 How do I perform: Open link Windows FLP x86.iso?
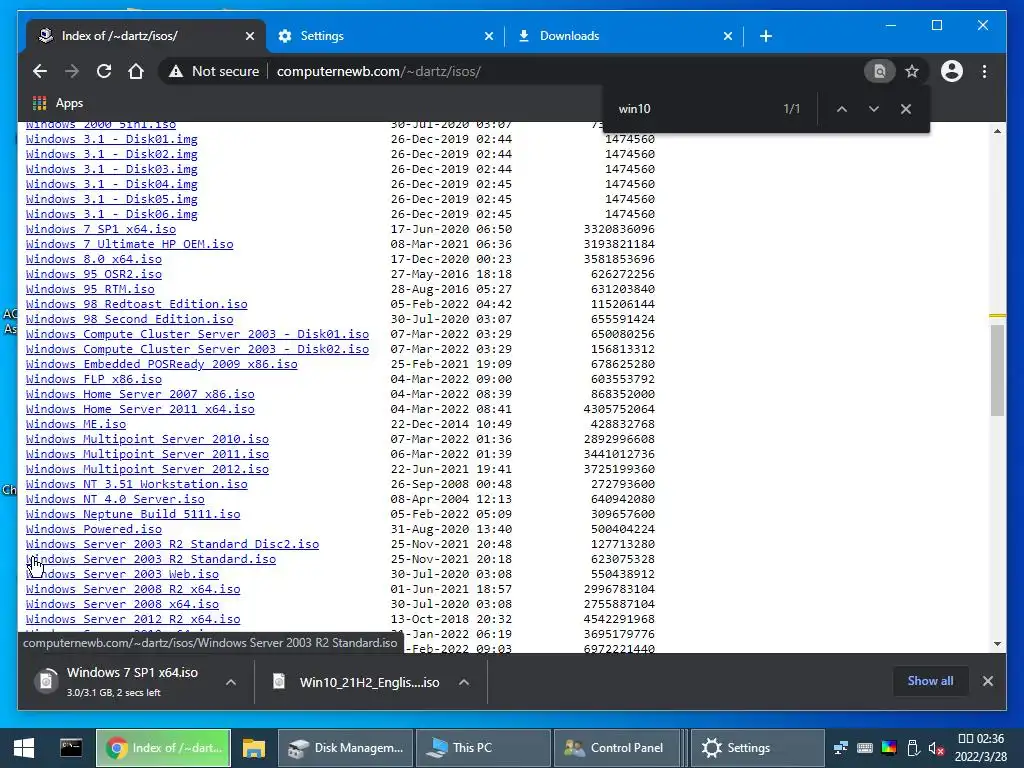tap(93, 379)
